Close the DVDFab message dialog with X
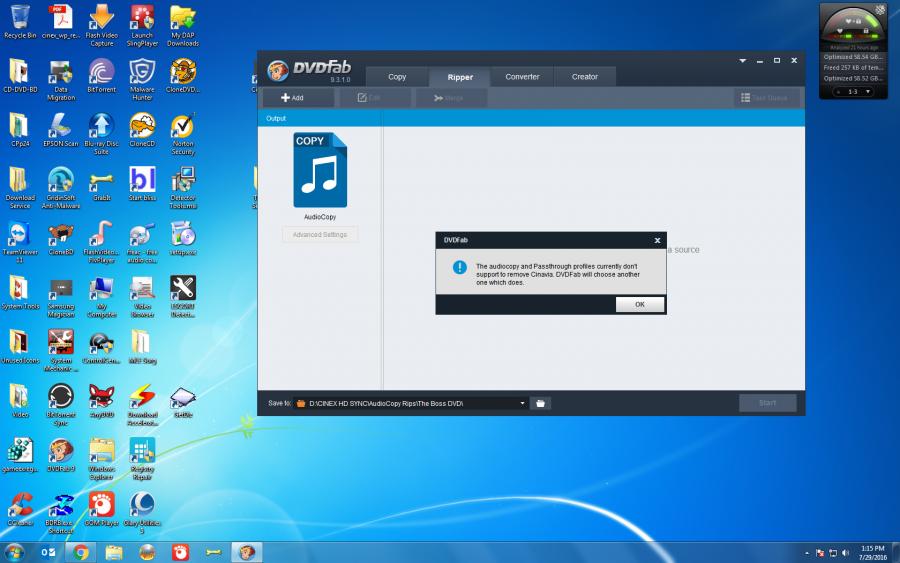The width and height of the screenshot is (900, 563). coord(657,240)
